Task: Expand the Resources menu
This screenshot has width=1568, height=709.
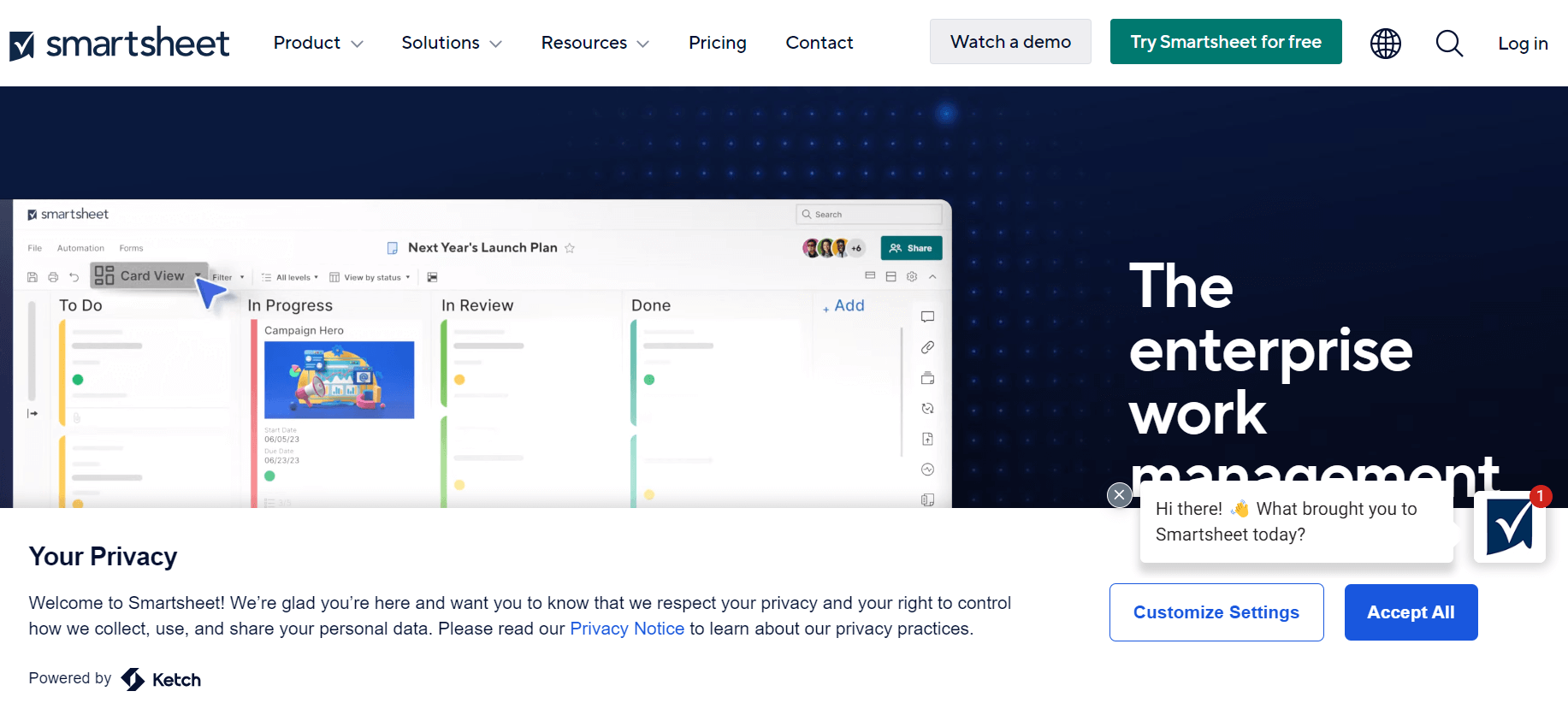Action: coord(595,43)
